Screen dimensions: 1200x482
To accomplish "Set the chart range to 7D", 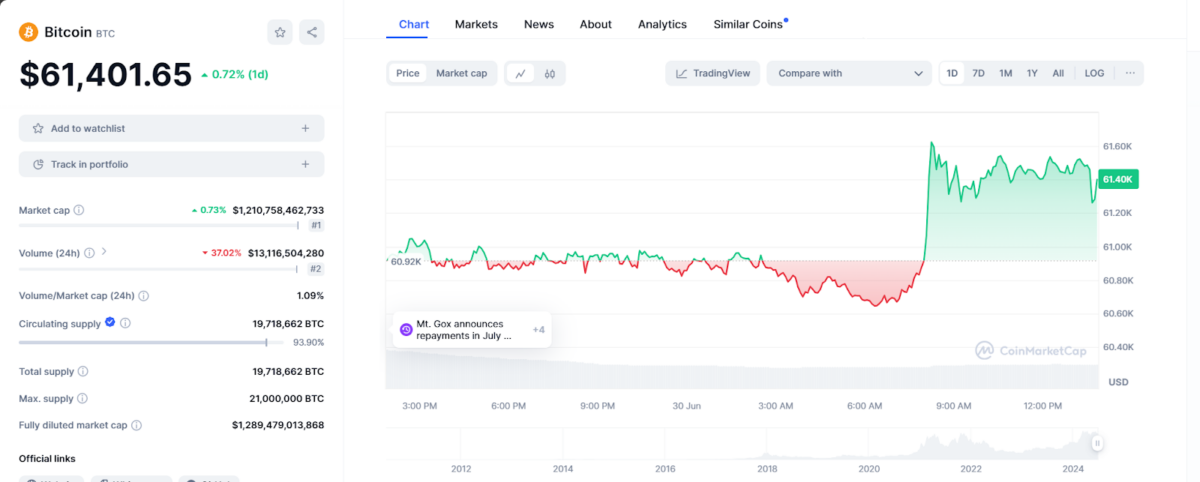I will [979, 73].
